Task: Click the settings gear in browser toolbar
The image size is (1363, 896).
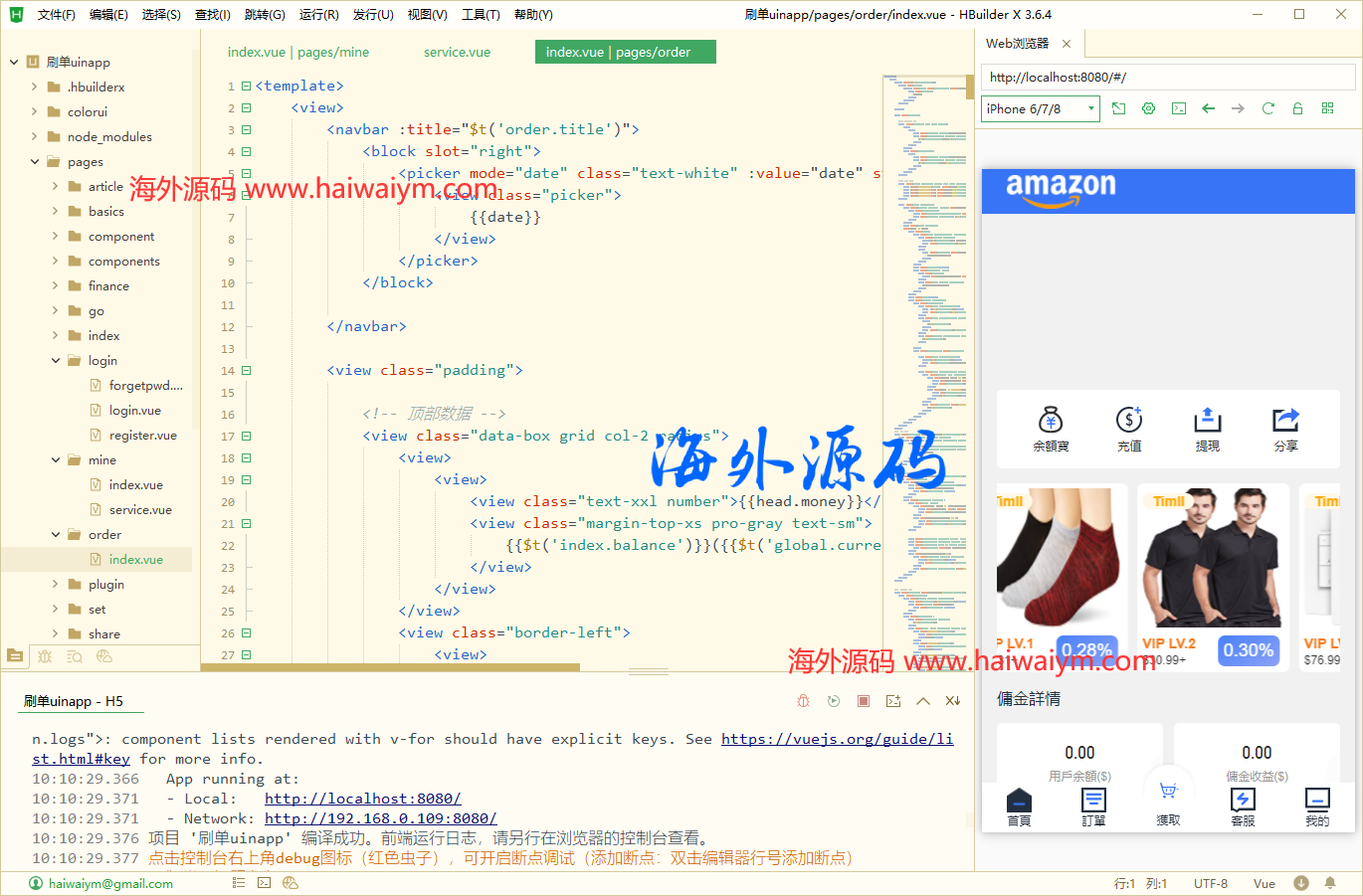Action: tap(1148, 108)
